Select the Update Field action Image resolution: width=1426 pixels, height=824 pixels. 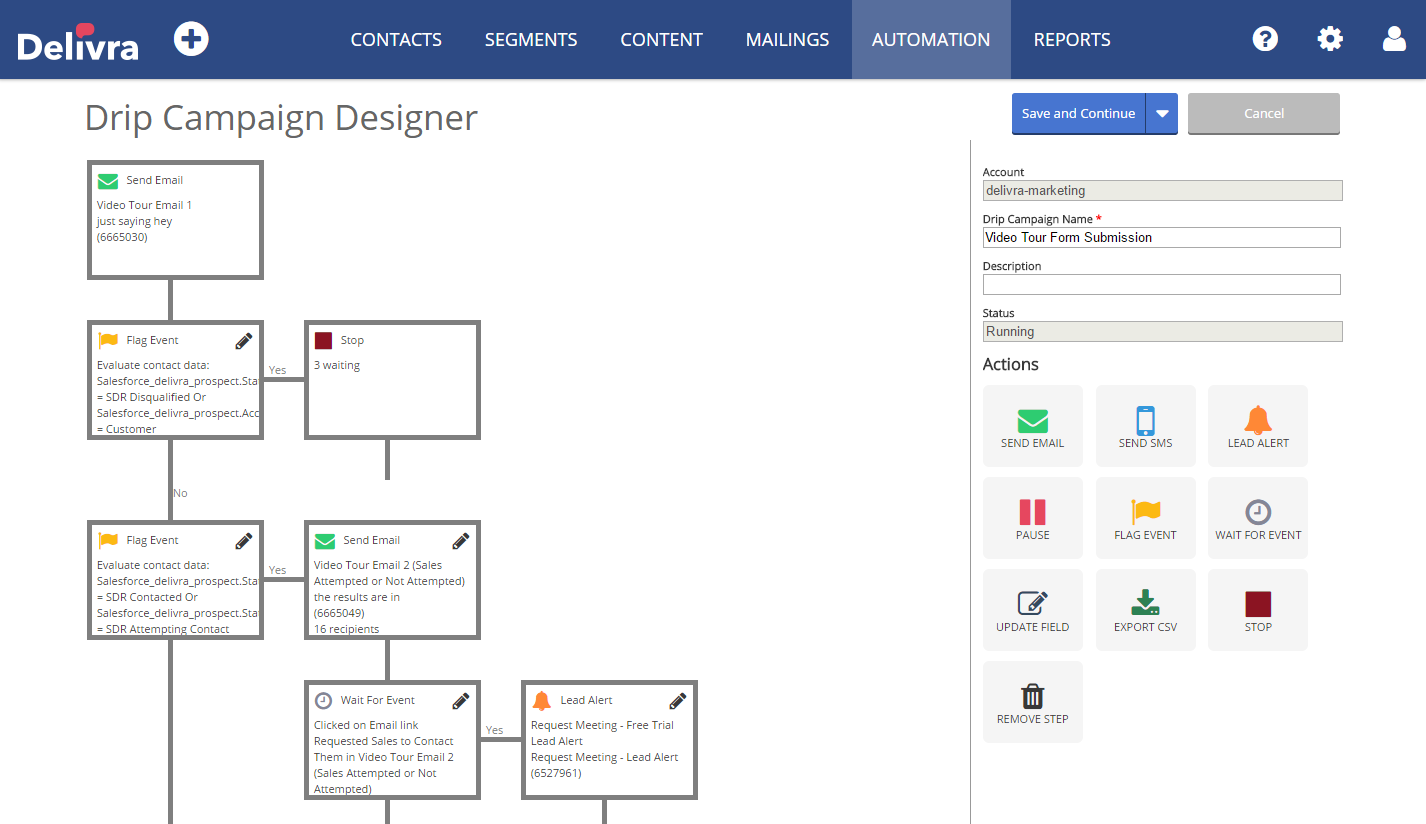coord(1033,610)
